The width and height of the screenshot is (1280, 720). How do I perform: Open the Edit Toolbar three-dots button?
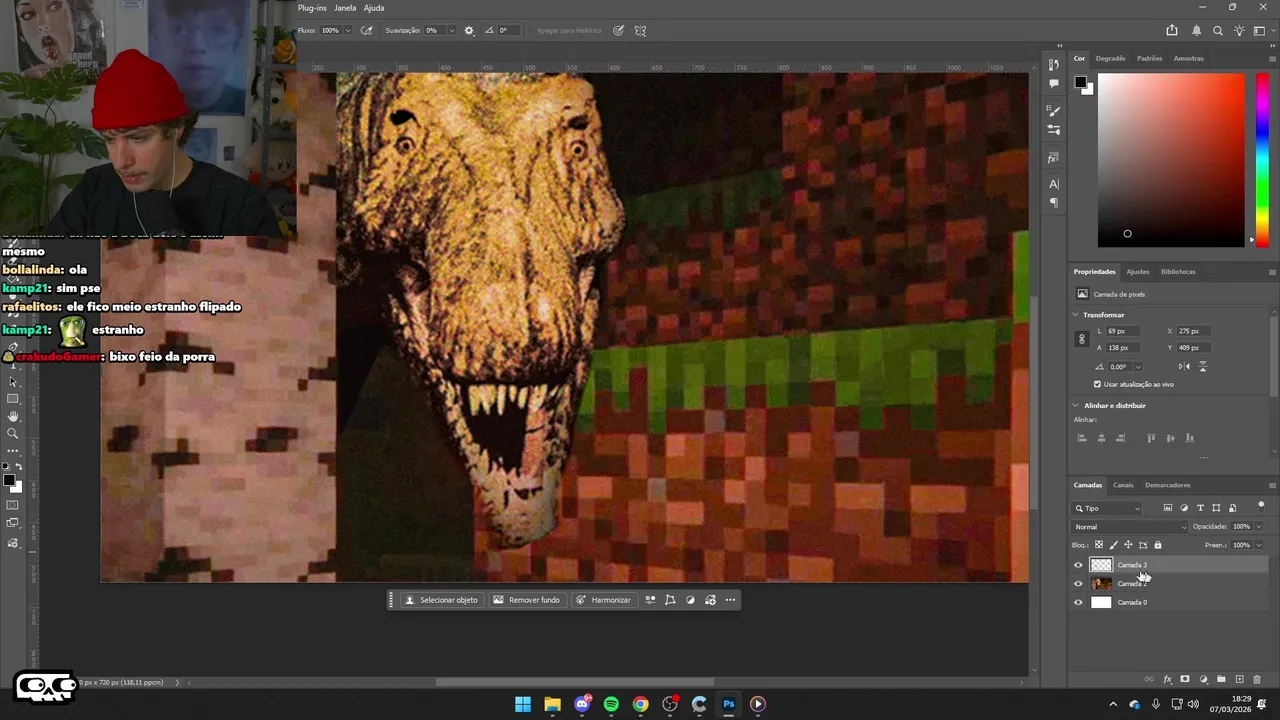pyautogui.click(x=13, y=450)
